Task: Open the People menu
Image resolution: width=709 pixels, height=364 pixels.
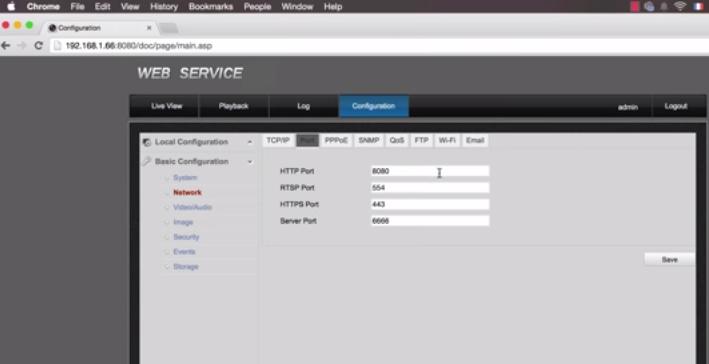Action: point(257,7)
